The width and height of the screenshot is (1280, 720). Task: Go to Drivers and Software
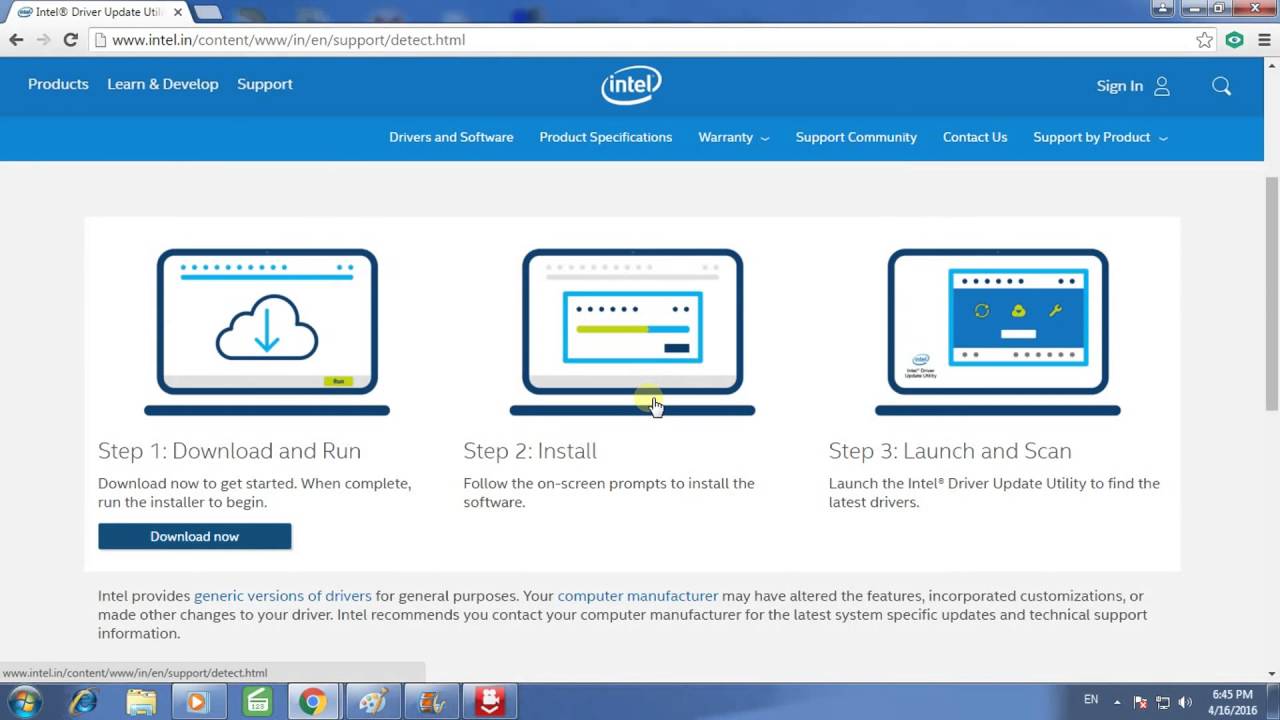pos(451,137)
